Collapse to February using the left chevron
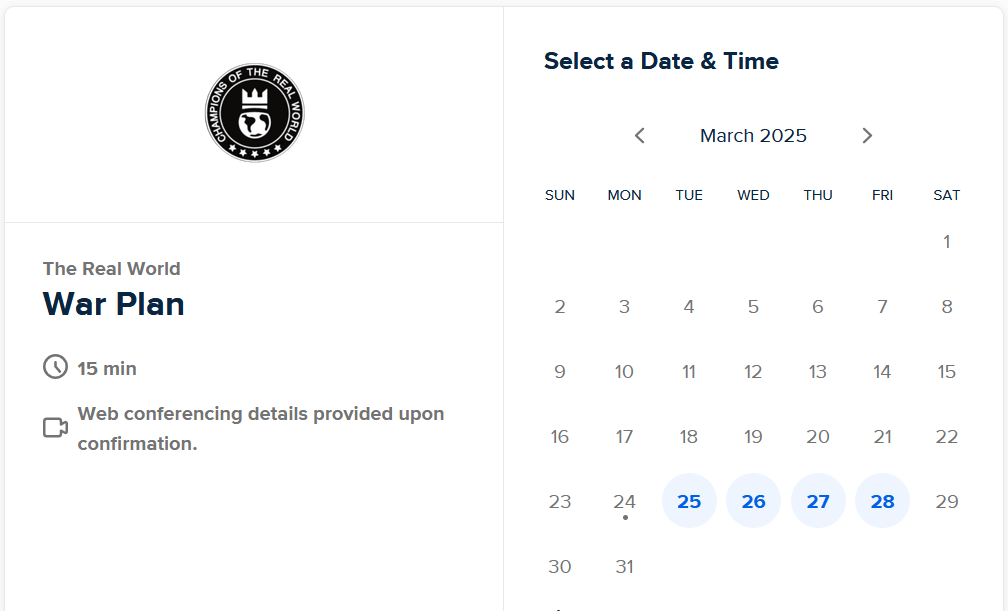The image size is (1008, 611). [x=639, y=135]
